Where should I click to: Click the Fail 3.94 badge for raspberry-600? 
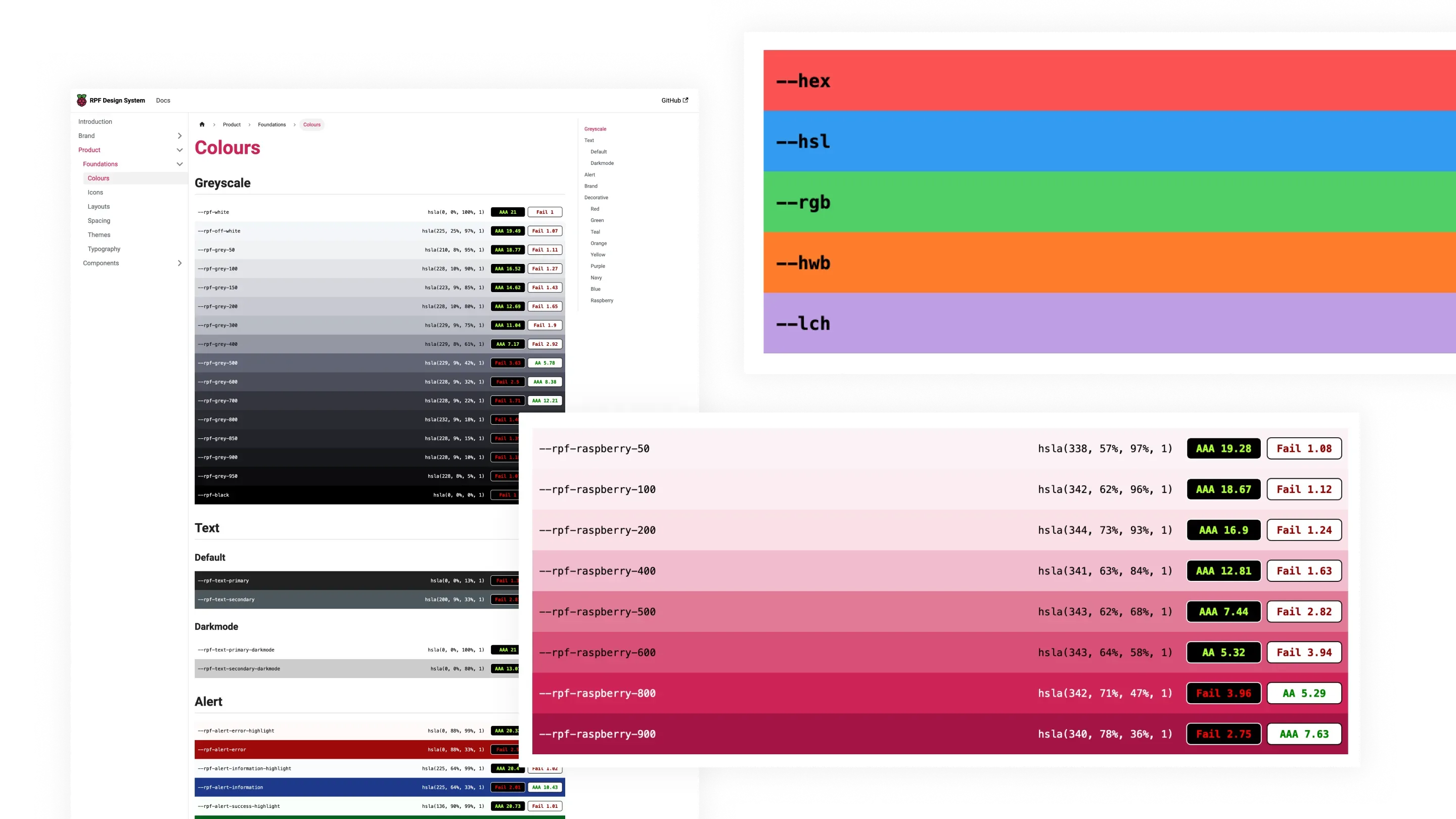[x=1304, y=652]
